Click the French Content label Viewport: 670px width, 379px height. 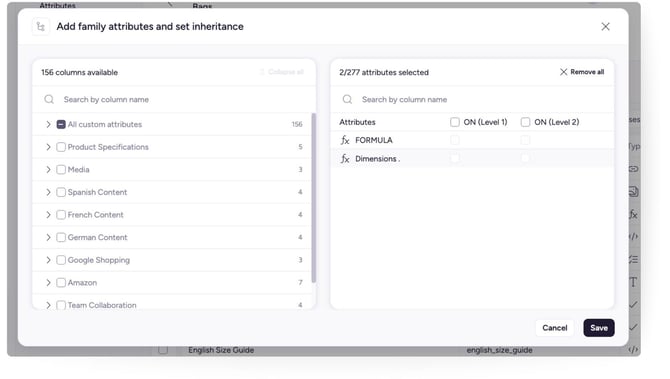(x=96, y=215)
